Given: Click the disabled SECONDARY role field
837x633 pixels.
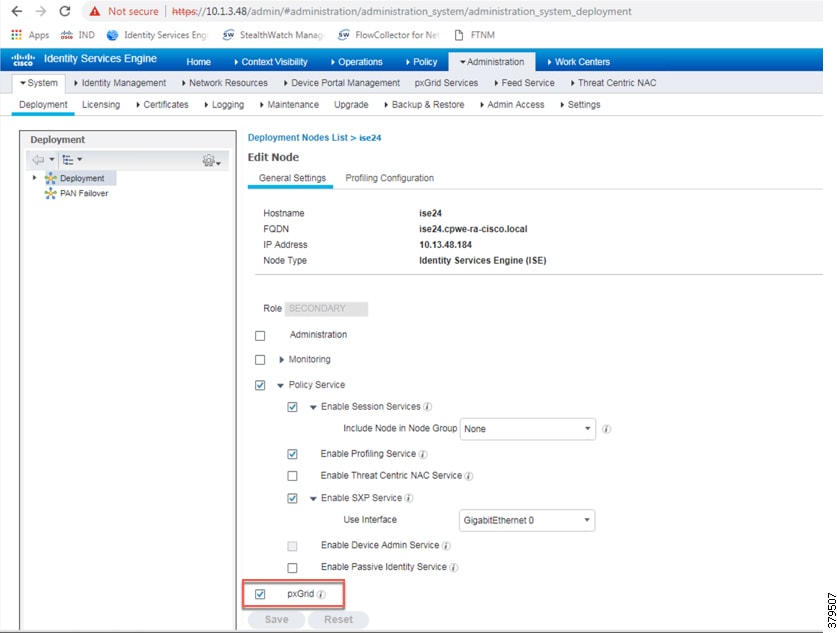Looking at the screenshot, I should (x=326, y=308).
